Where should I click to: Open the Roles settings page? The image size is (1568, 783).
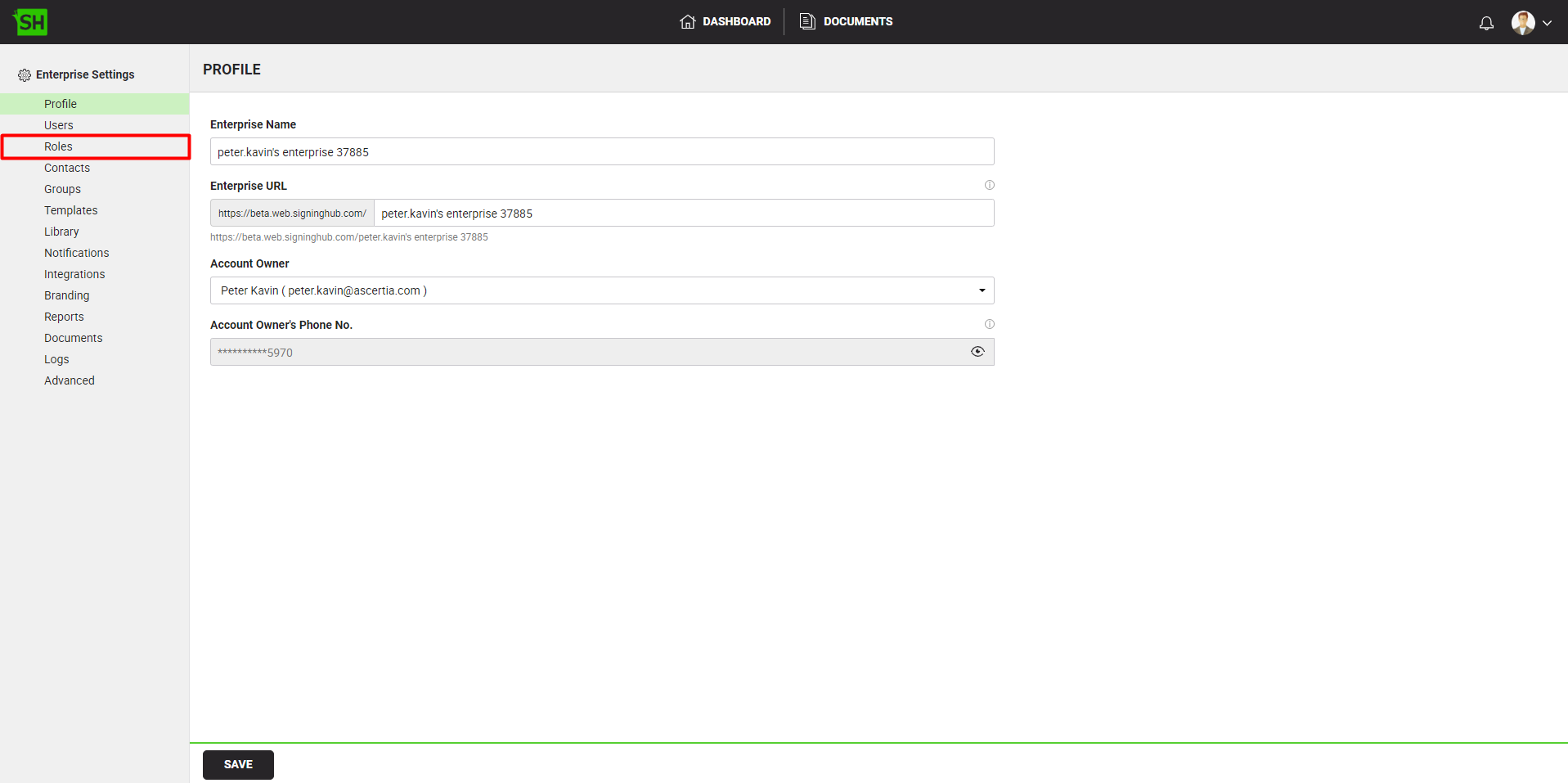click(x=58, y=146)
